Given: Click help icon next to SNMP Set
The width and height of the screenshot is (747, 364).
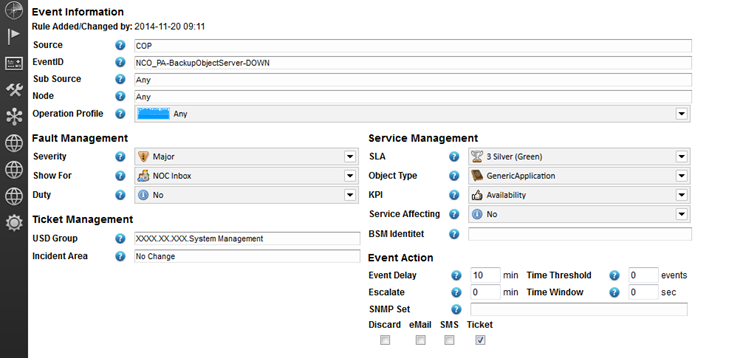Looking at the screenshot, I should point(456,310).
